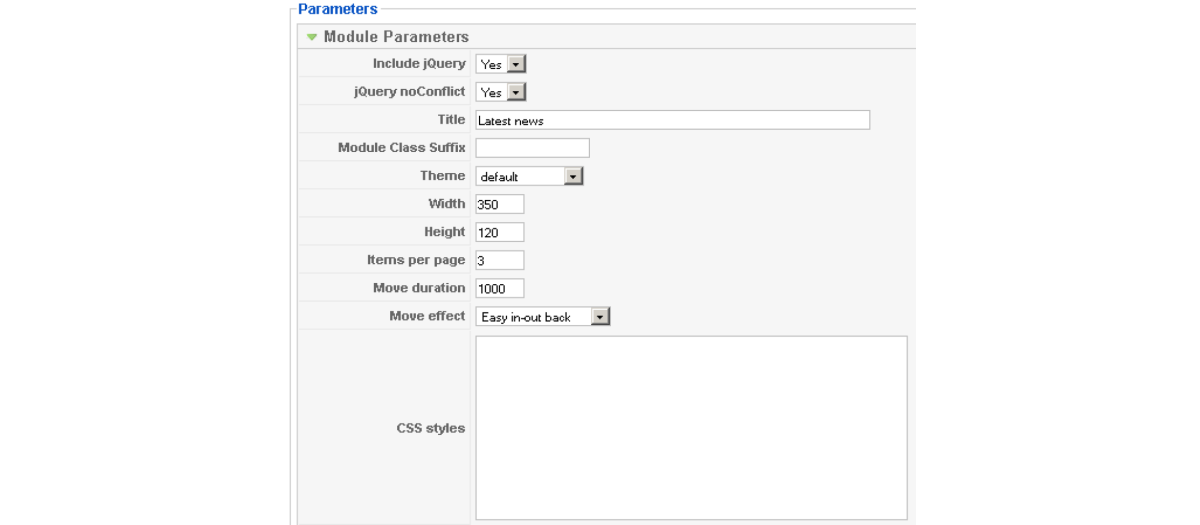
Task: Click the Height input field
Action: [499, 232]
